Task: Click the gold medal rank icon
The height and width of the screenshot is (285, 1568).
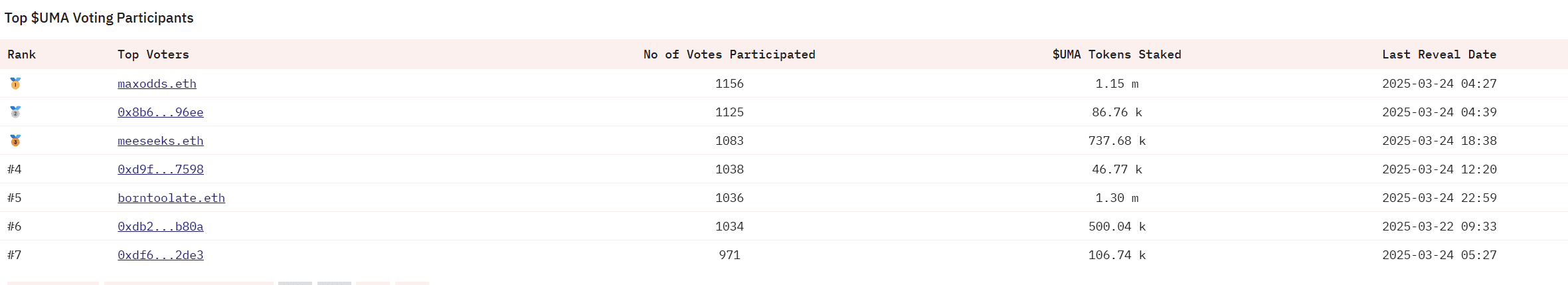Action: [x=15, y=83]
